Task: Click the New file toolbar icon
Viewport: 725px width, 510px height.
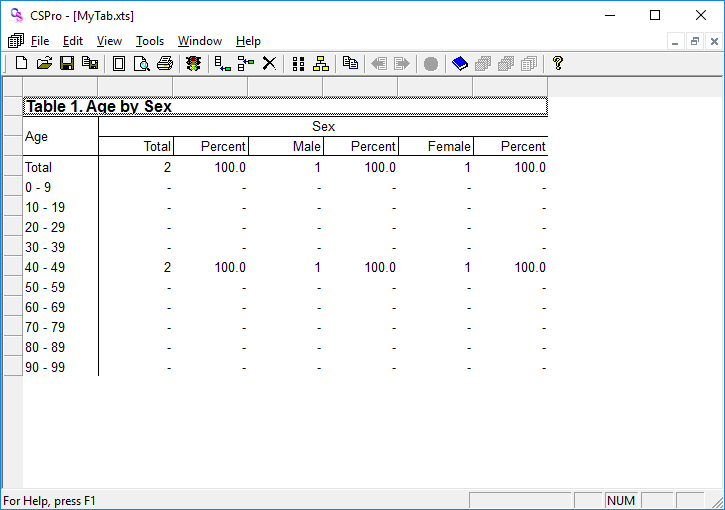Action: [x=21, y=63]
